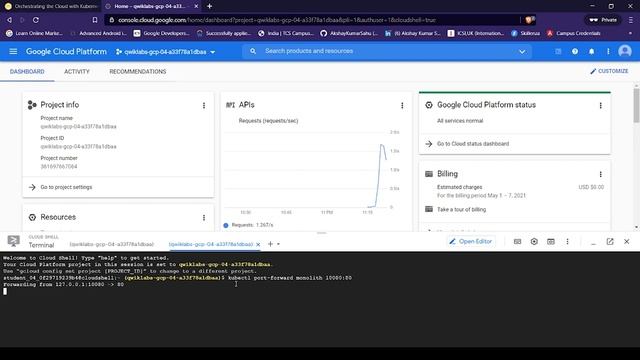Open a new browser tab

click(x=209, y=6)
